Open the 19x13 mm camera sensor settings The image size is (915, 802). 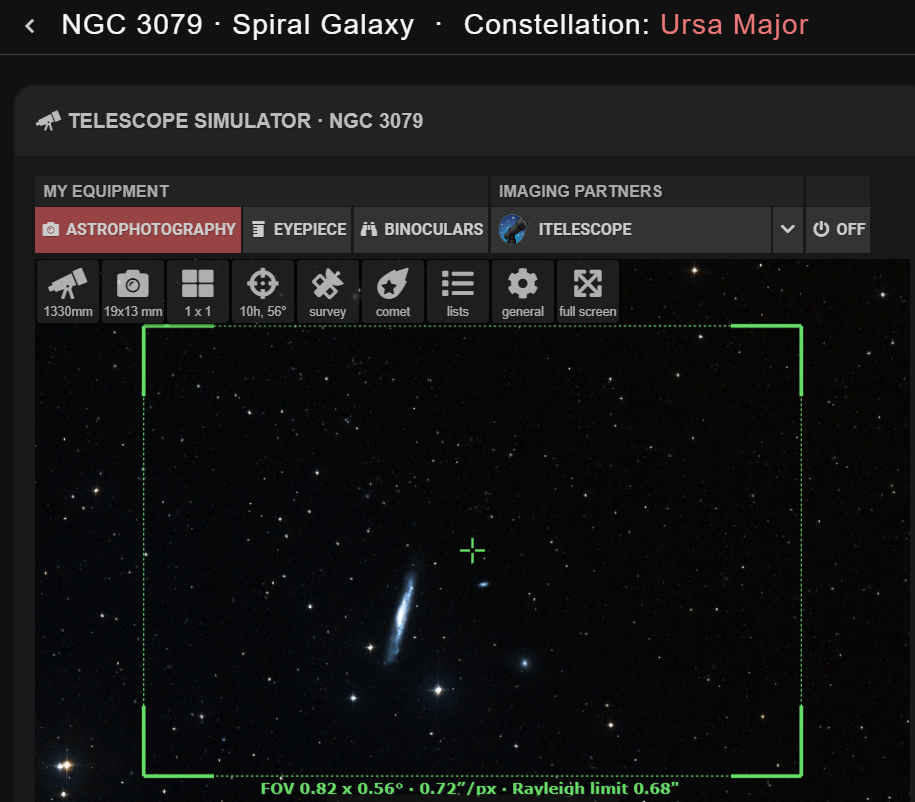click(132, 292)
